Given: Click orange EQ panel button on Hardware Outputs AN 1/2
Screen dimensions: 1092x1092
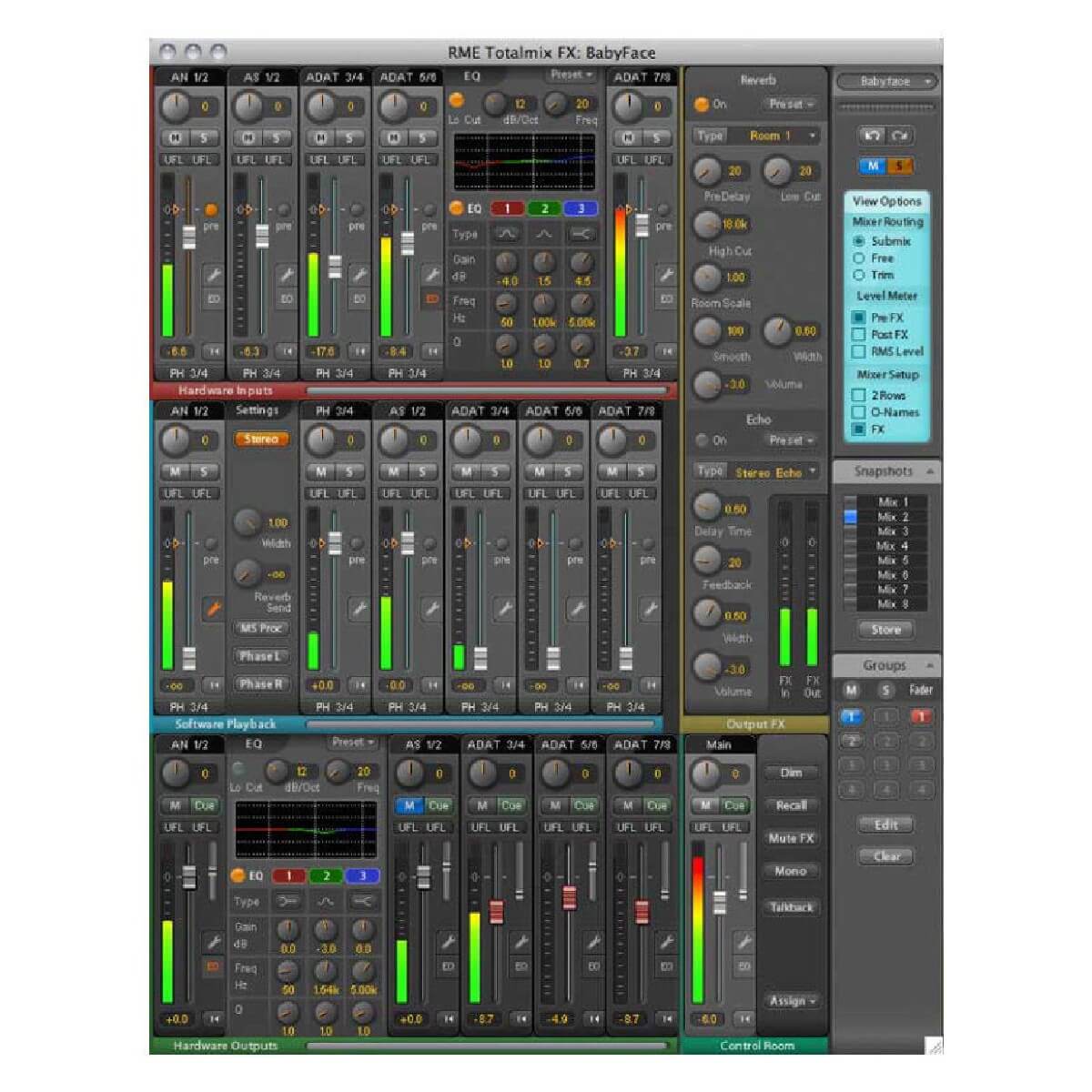Looking at the screenshot, I should click(x=213, y=966).
